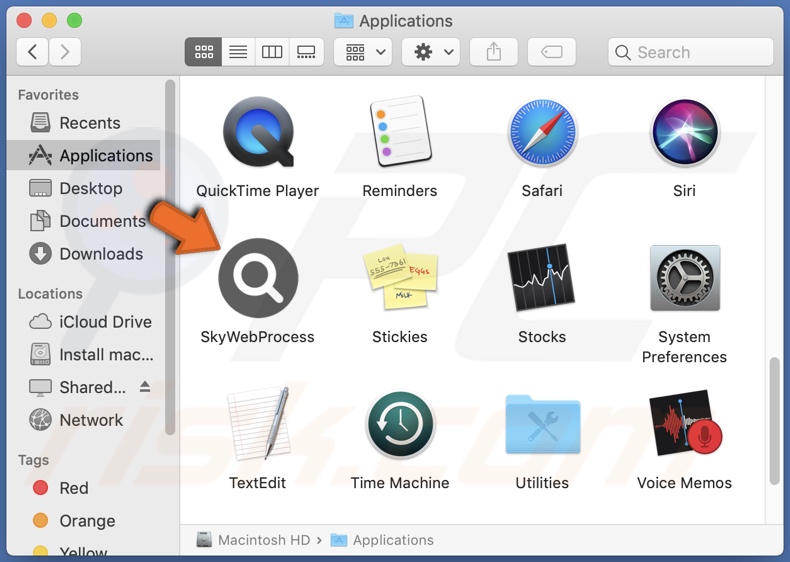Open the Time Machine app icon
The image size is (790, 562).
click(x=400, y=424)
